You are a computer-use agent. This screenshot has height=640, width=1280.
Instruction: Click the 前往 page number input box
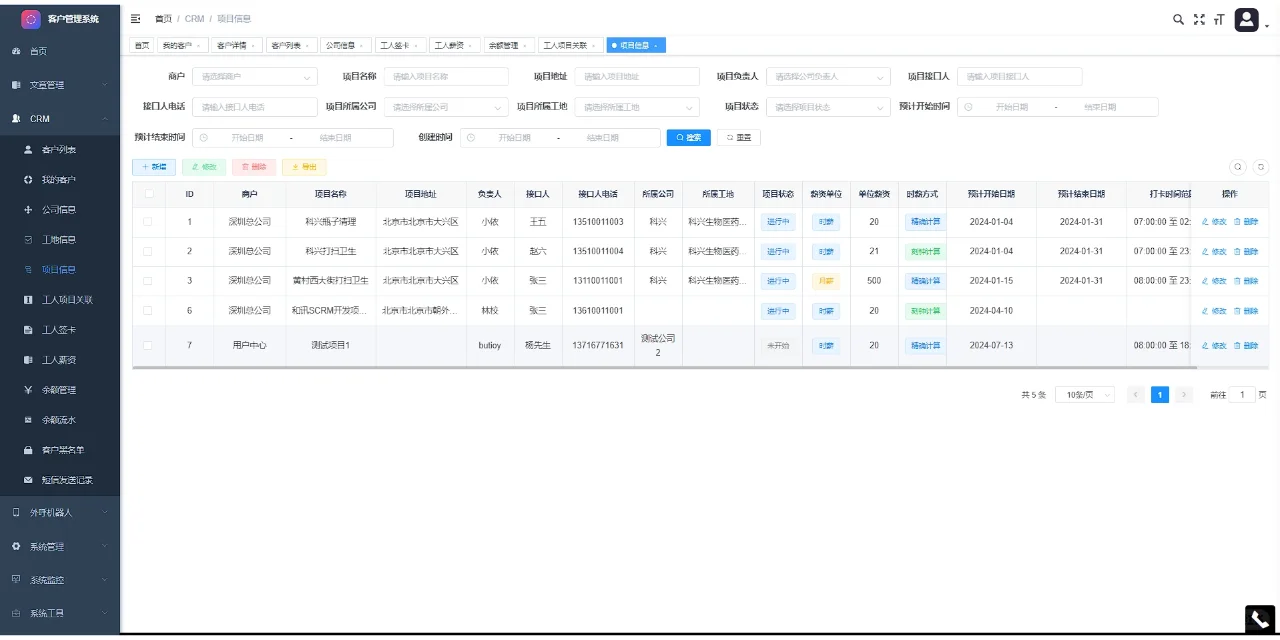(1242, 394)
